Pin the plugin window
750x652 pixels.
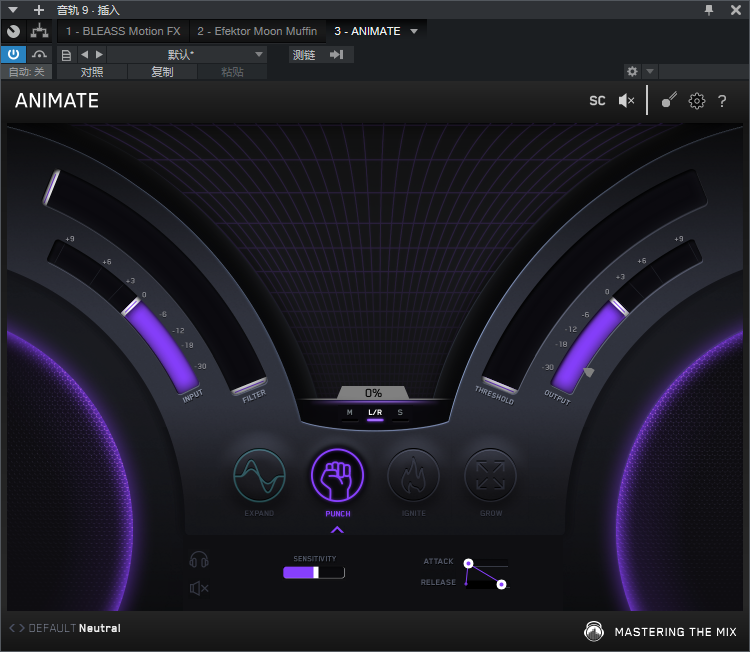click(x=709, y=10)
